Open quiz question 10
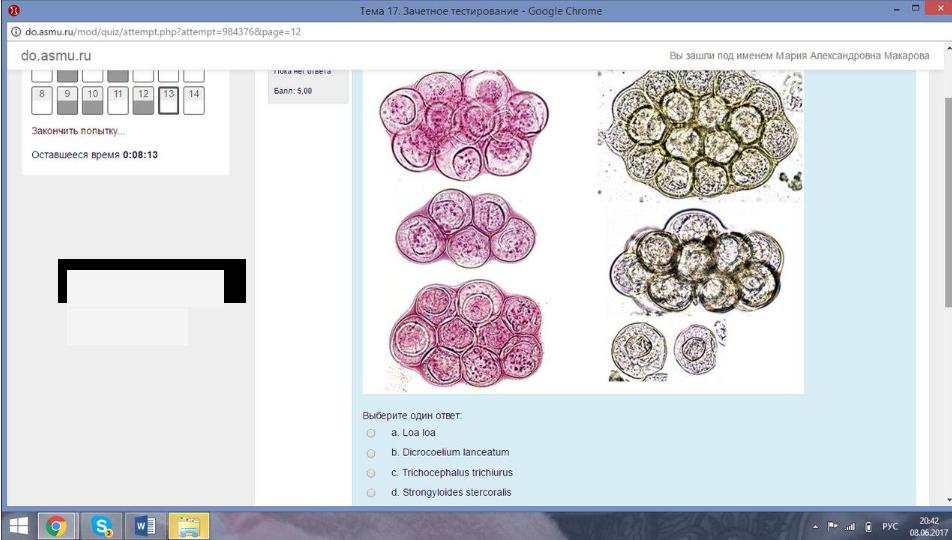 [x=92, y=100]
